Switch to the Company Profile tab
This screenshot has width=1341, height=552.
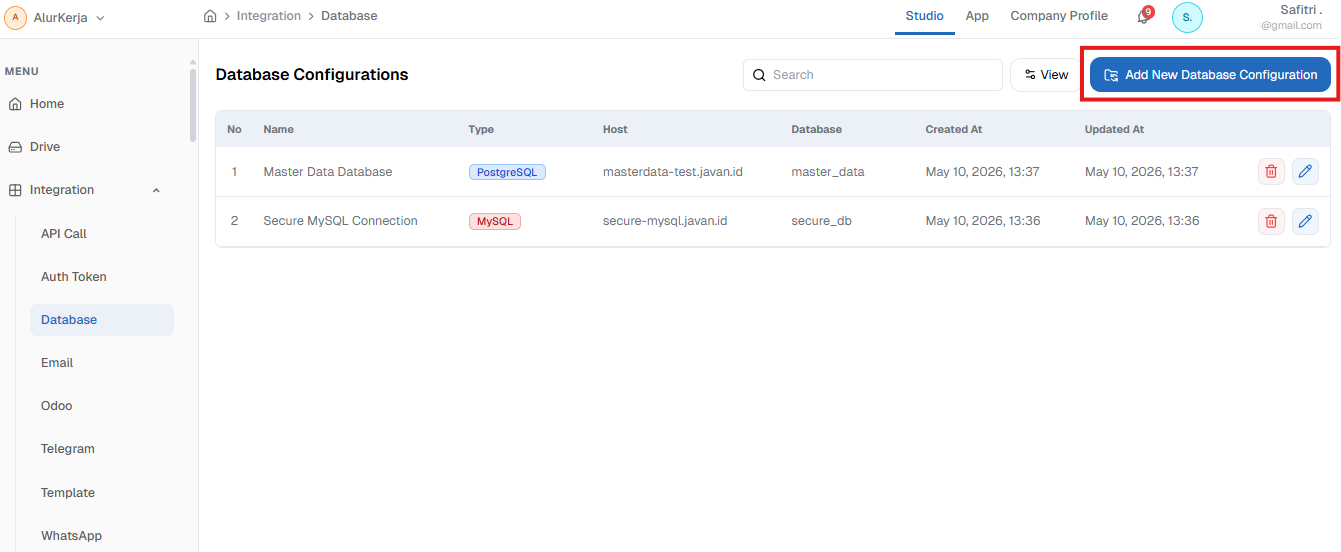point(1059,16)
